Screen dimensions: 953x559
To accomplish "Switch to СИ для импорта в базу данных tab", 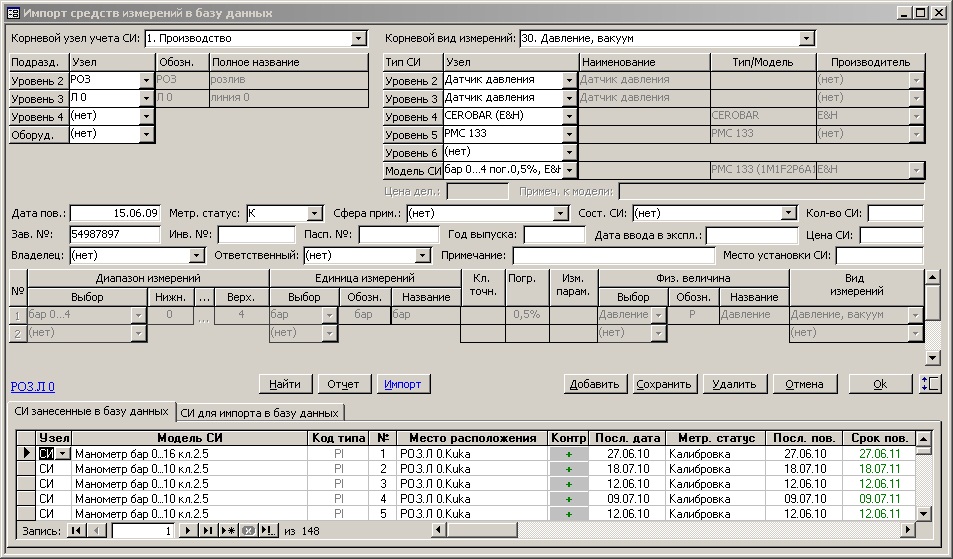I will [260, 412].
